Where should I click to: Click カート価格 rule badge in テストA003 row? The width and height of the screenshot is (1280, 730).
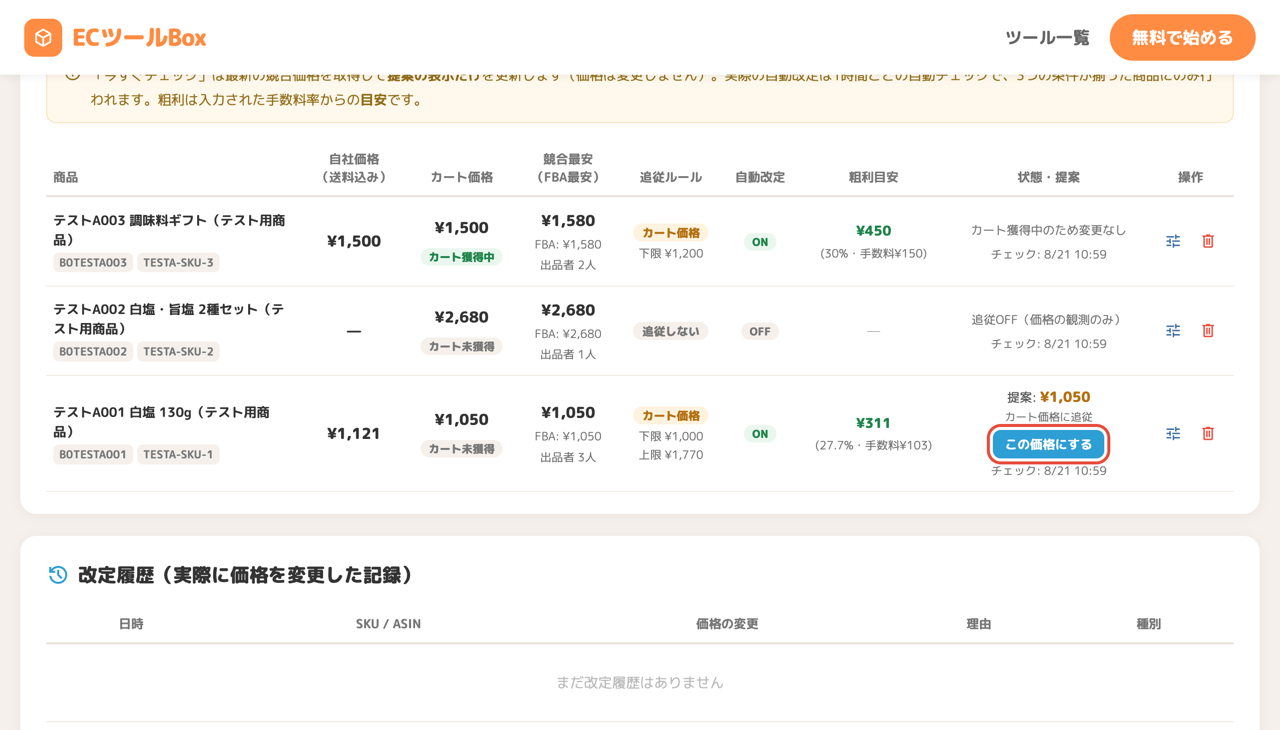point(671,233)
